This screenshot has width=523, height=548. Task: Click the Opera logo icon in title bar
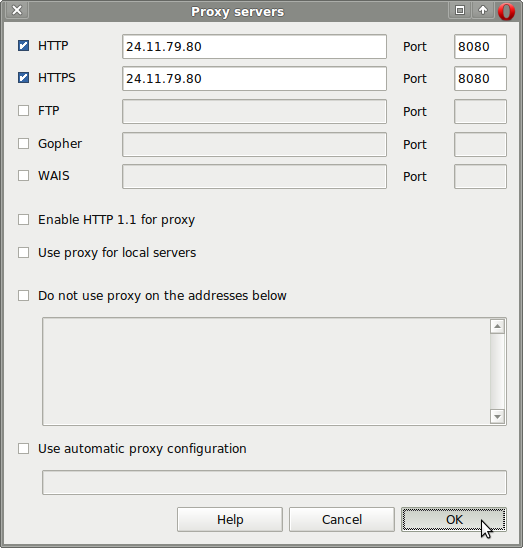[x=506, y=11]
